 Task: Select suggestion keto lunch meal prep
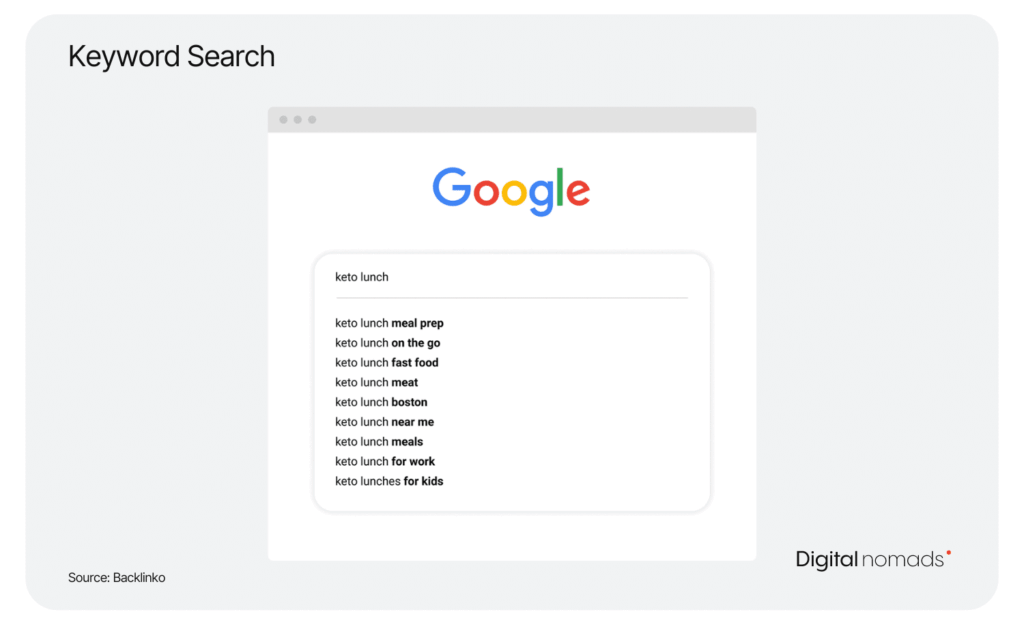[x=389, y=323]
